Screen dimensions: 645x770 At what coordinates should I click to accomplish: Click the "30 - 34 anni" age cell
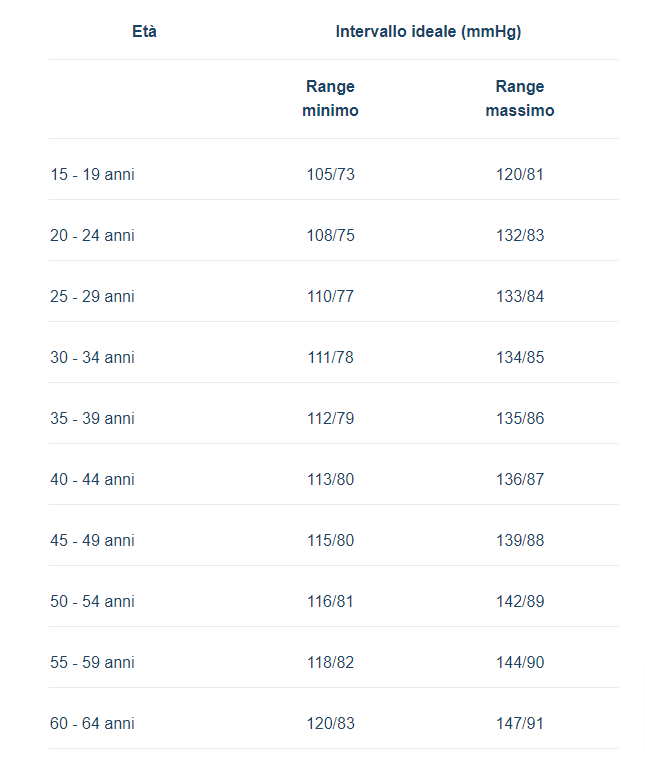tap(92, 358)
